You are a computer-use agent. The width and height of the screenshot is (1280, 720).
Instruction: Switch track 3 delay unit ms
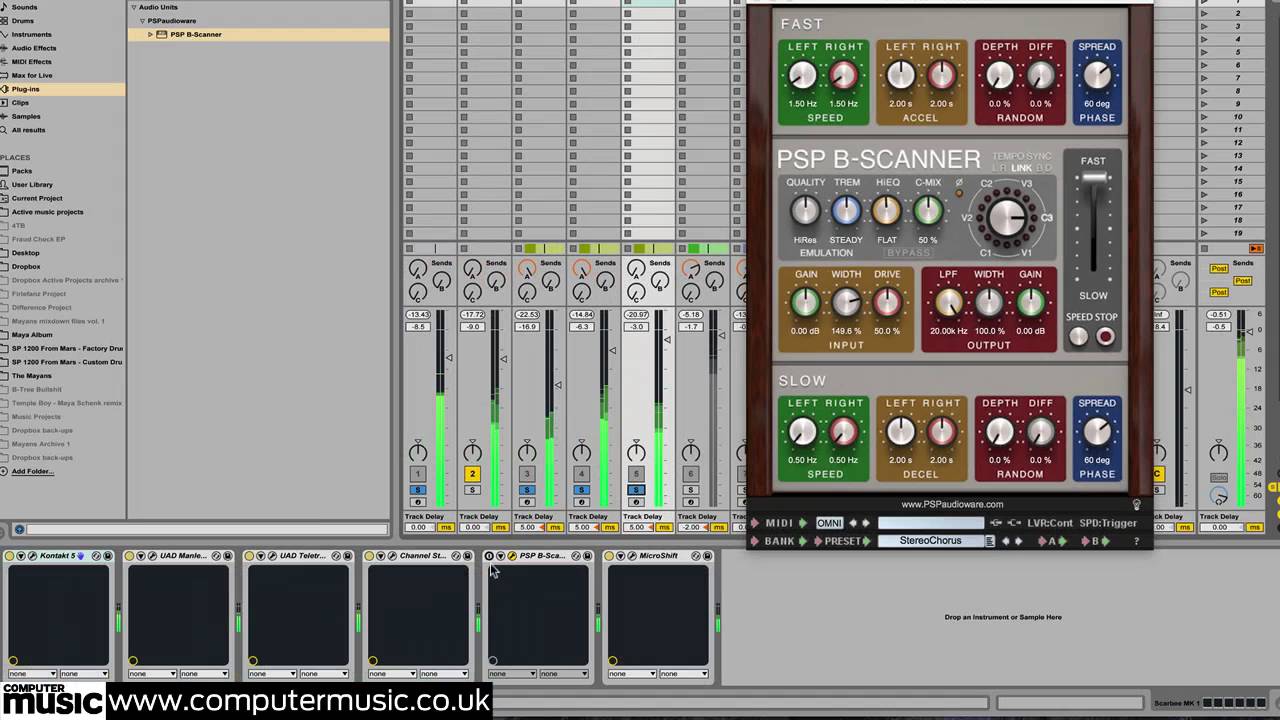(x=555, y=527)
